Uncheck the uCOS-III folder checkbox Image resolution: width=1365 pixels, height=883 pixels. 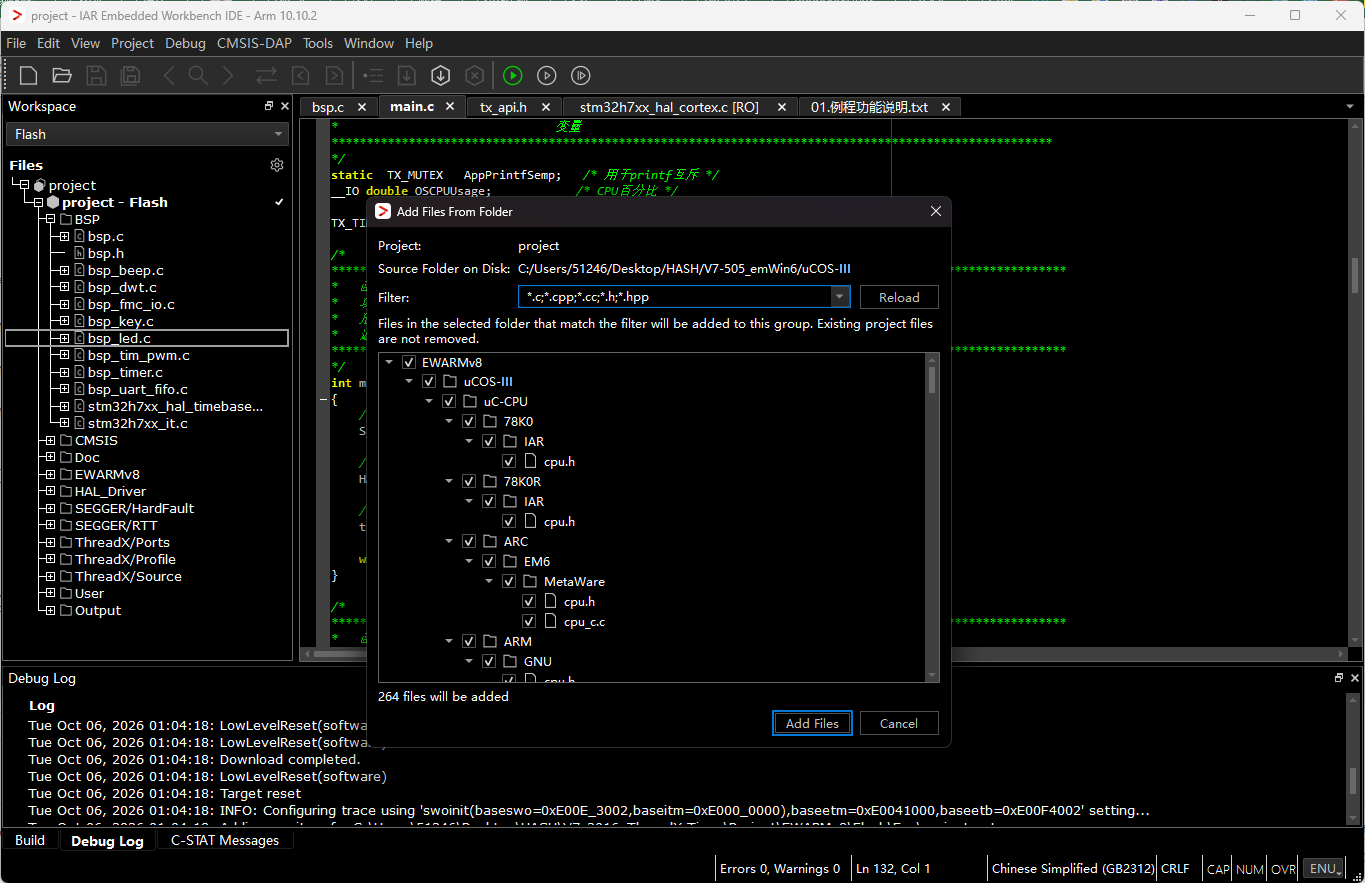(429, 382)
